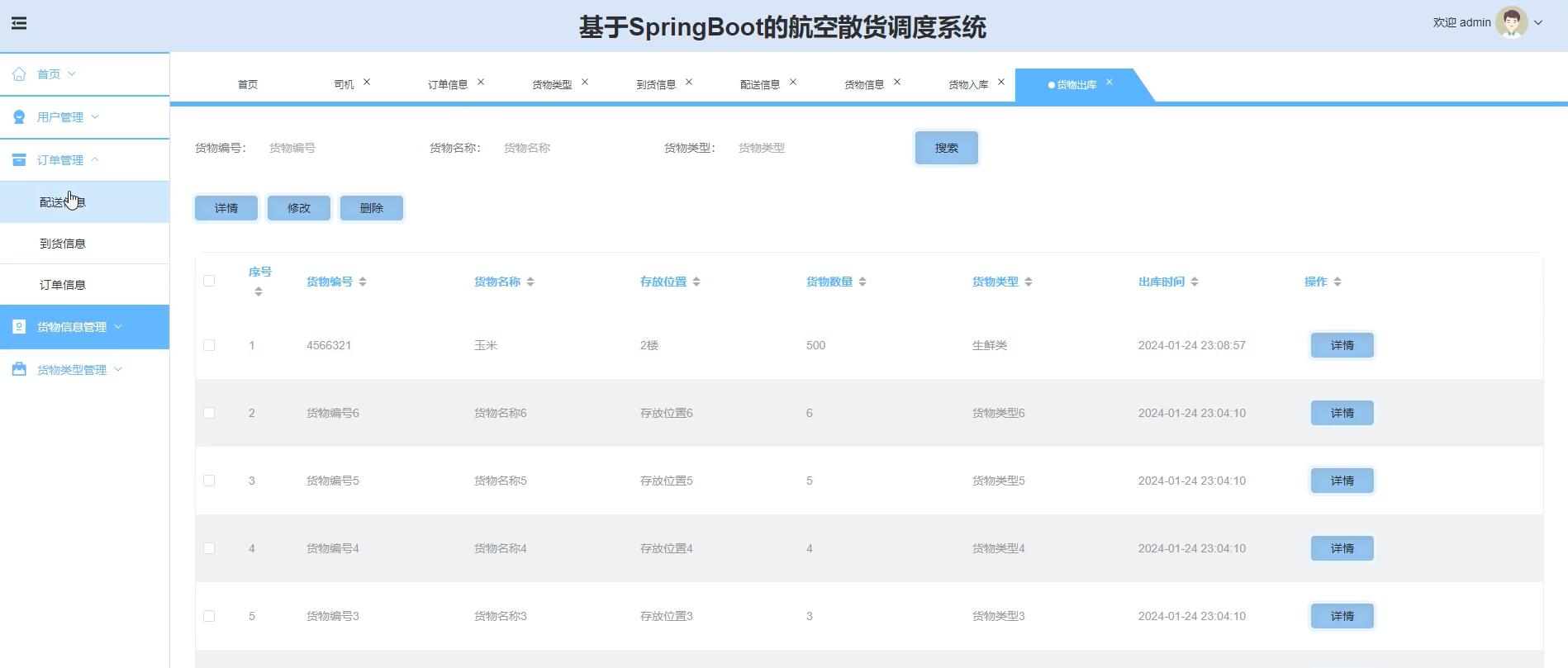The height and width of the screenshot is (668, 1568).
Task: Click the 玉米 goods name cell
Action: point(486,345)
